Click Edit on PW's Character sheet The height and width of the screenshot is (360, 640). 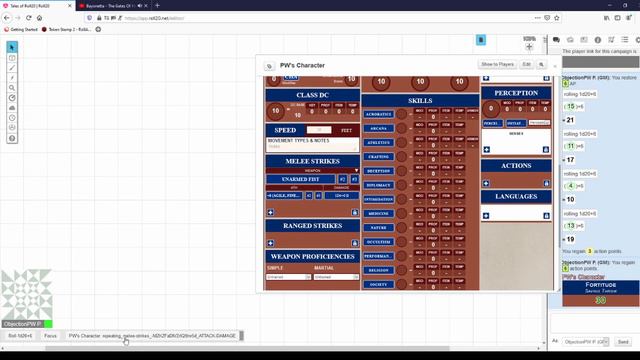pos(527,64)
